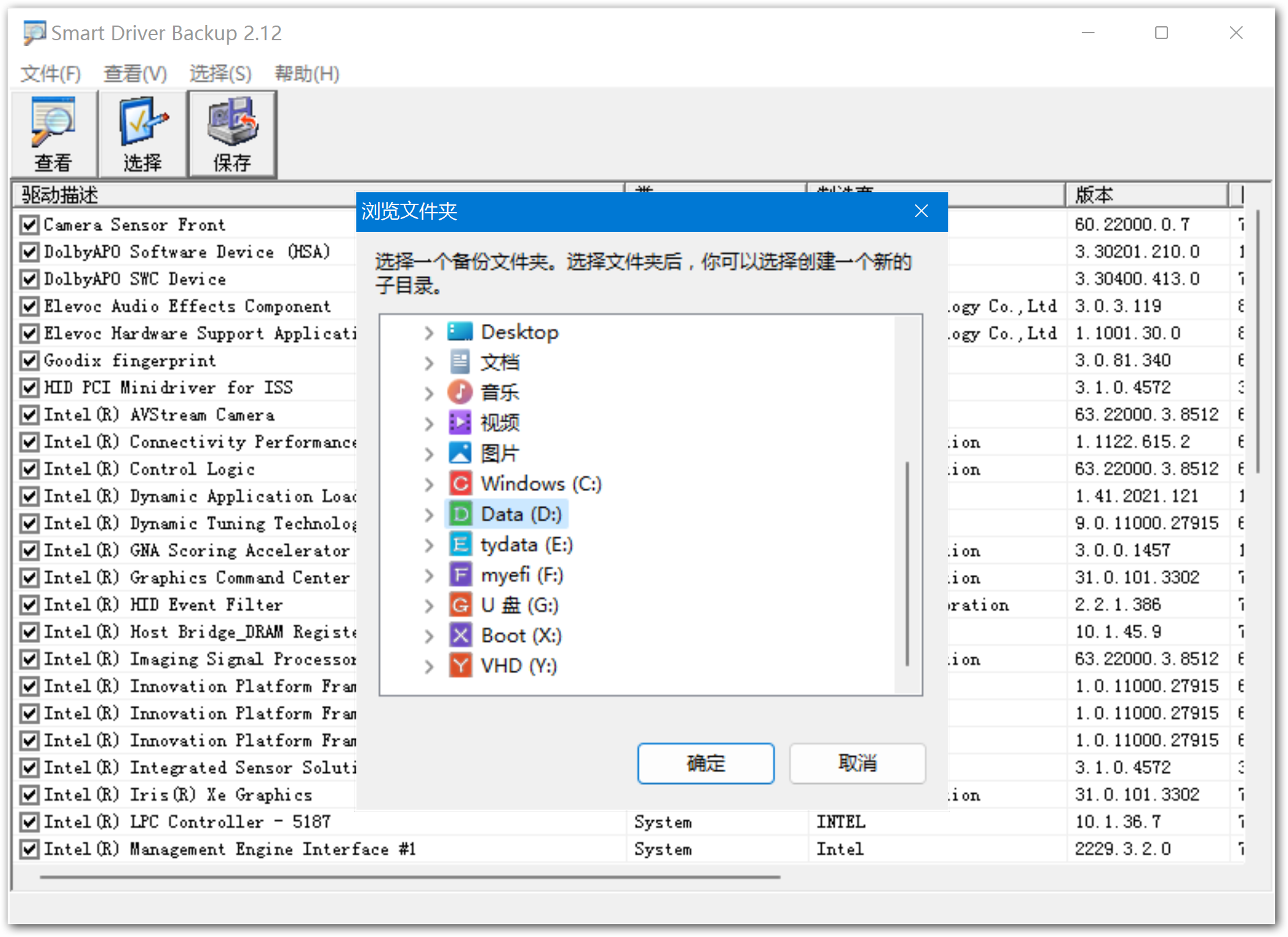Click the INTEL manufacturer cell

point(840,821)
